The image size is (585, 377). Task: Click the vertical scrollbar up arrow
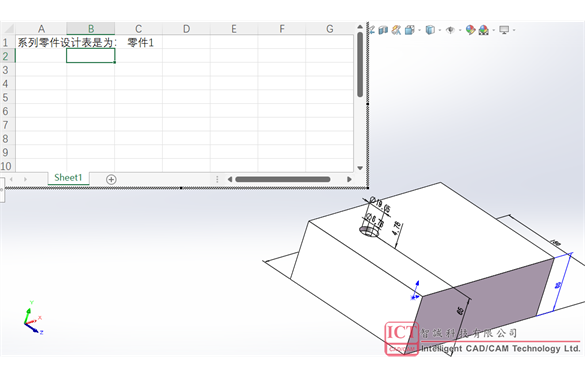pyautogui.click(x=360, y=27)
